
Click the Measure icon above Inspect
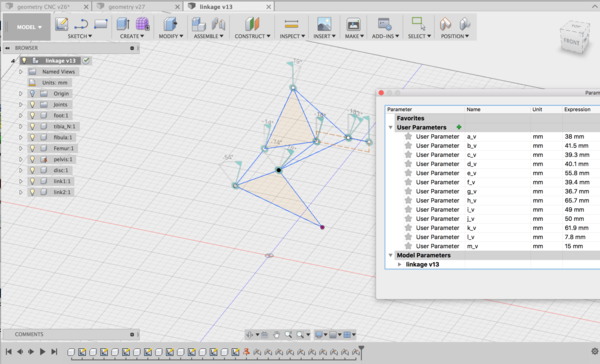tap(292, 24)
